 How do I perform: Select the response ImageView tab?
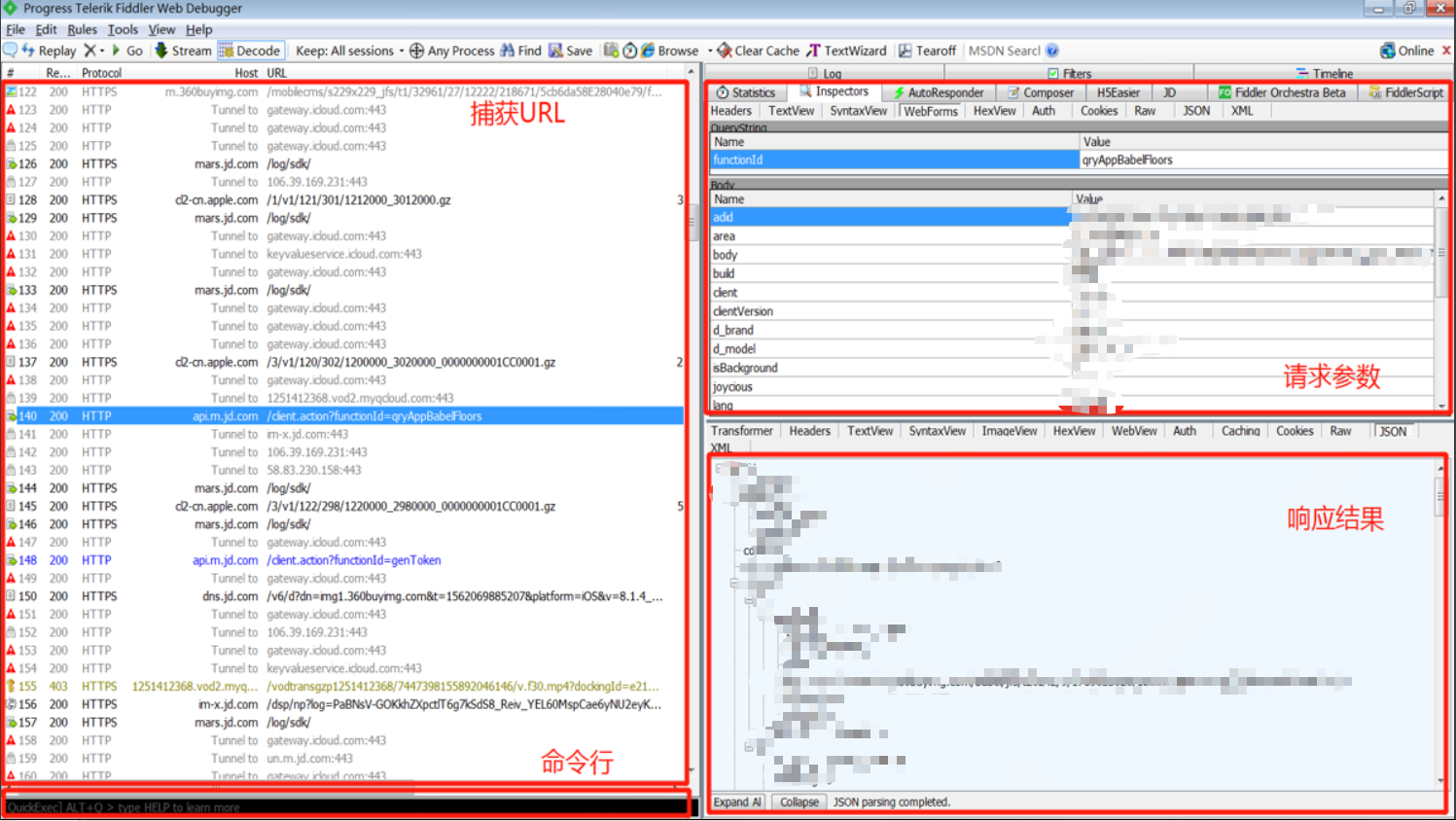(1010, 431)
